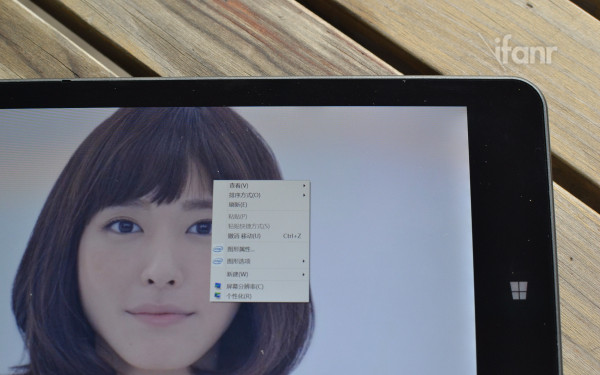Expand the 新建(W) submenu arrow
Viewport: 600px width, 375px height.
pos(304,274)
